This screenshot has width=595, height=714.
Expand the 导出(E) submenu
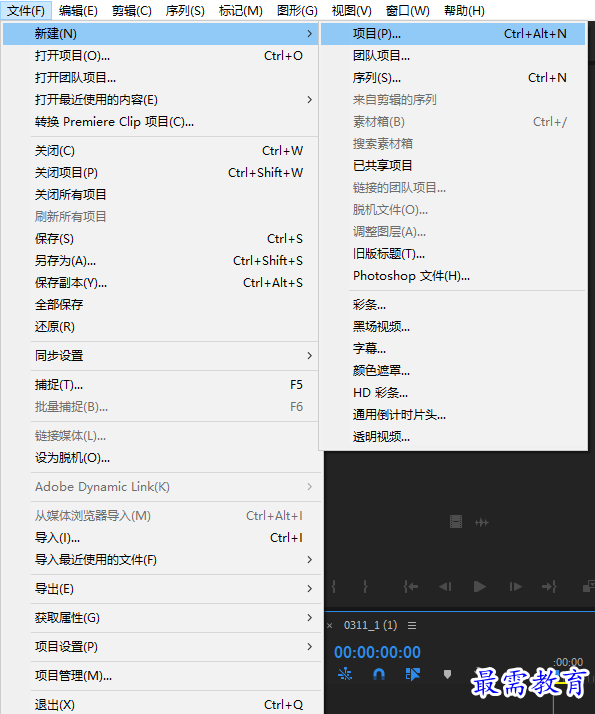310,588
